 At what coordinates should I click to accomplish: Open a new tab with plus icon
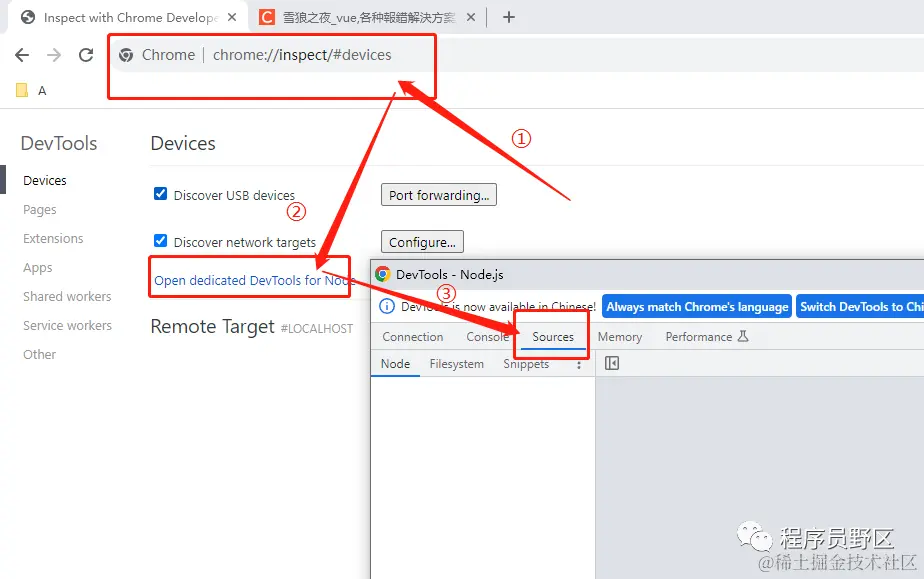click(509, 18)
